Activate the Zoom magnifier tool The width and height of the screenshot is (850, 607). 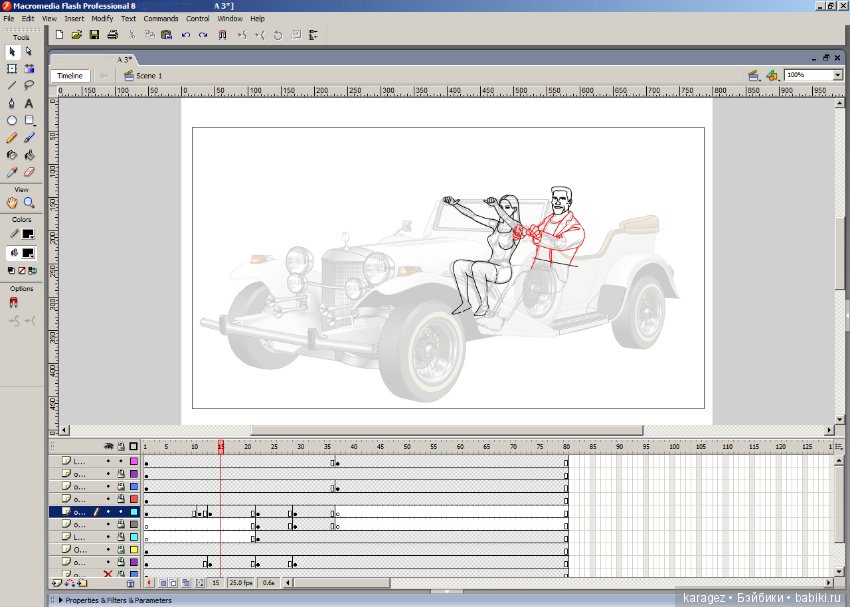click(x=29, y=202)
